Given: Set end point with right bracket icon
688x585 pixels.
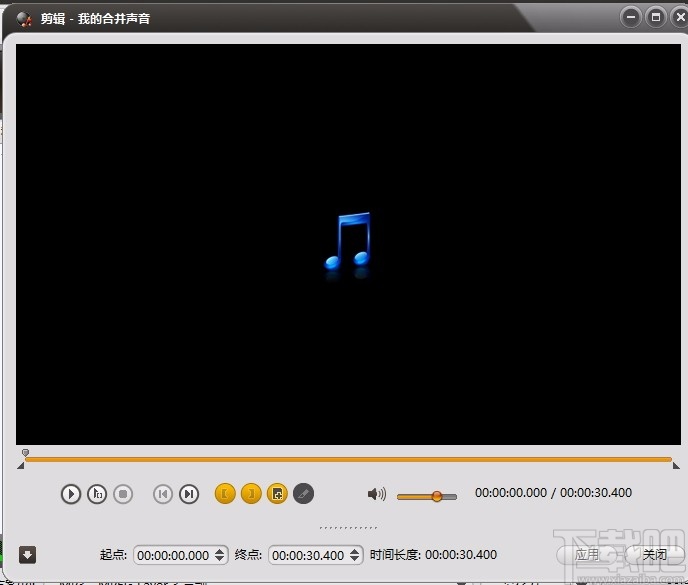Looking at the screenshot, I should tap(251, 494).
